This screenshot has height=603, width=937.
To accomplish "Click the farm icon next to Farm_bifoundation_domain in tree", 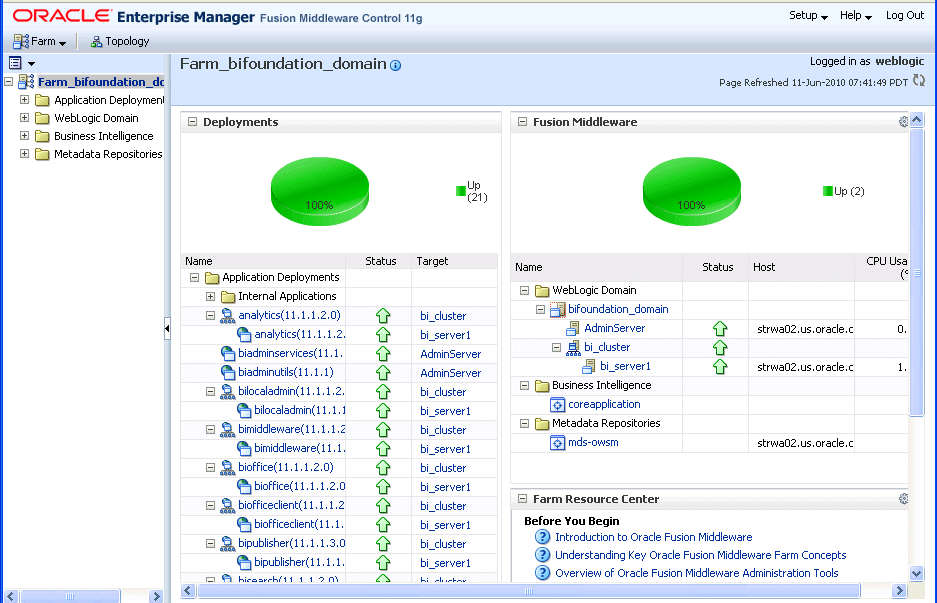I will 28,81.
